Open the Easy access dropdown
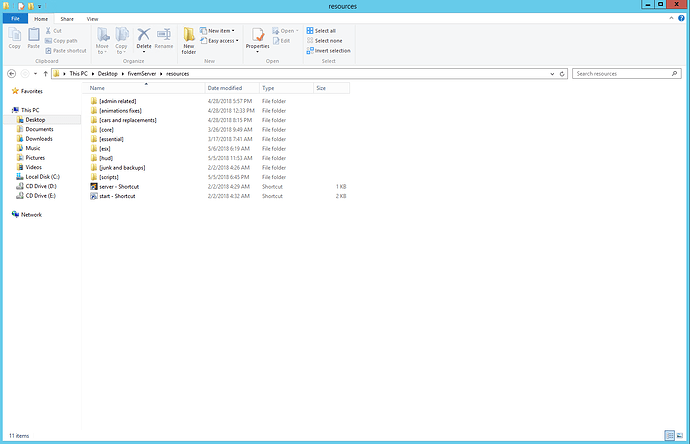 219,40
